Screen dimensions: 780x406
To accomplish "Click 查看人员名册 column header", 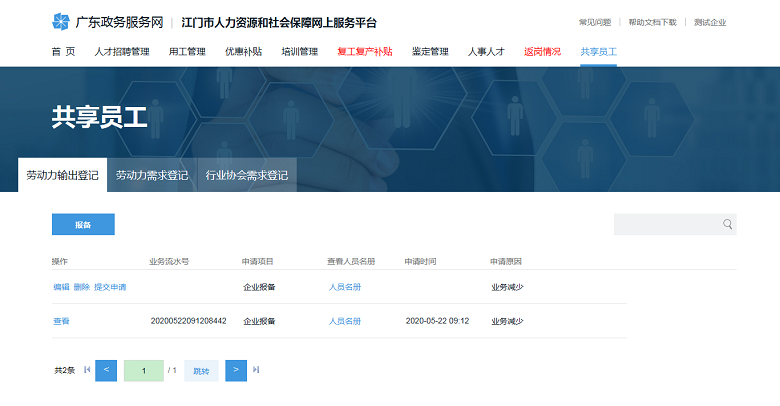I will [351, 261].
